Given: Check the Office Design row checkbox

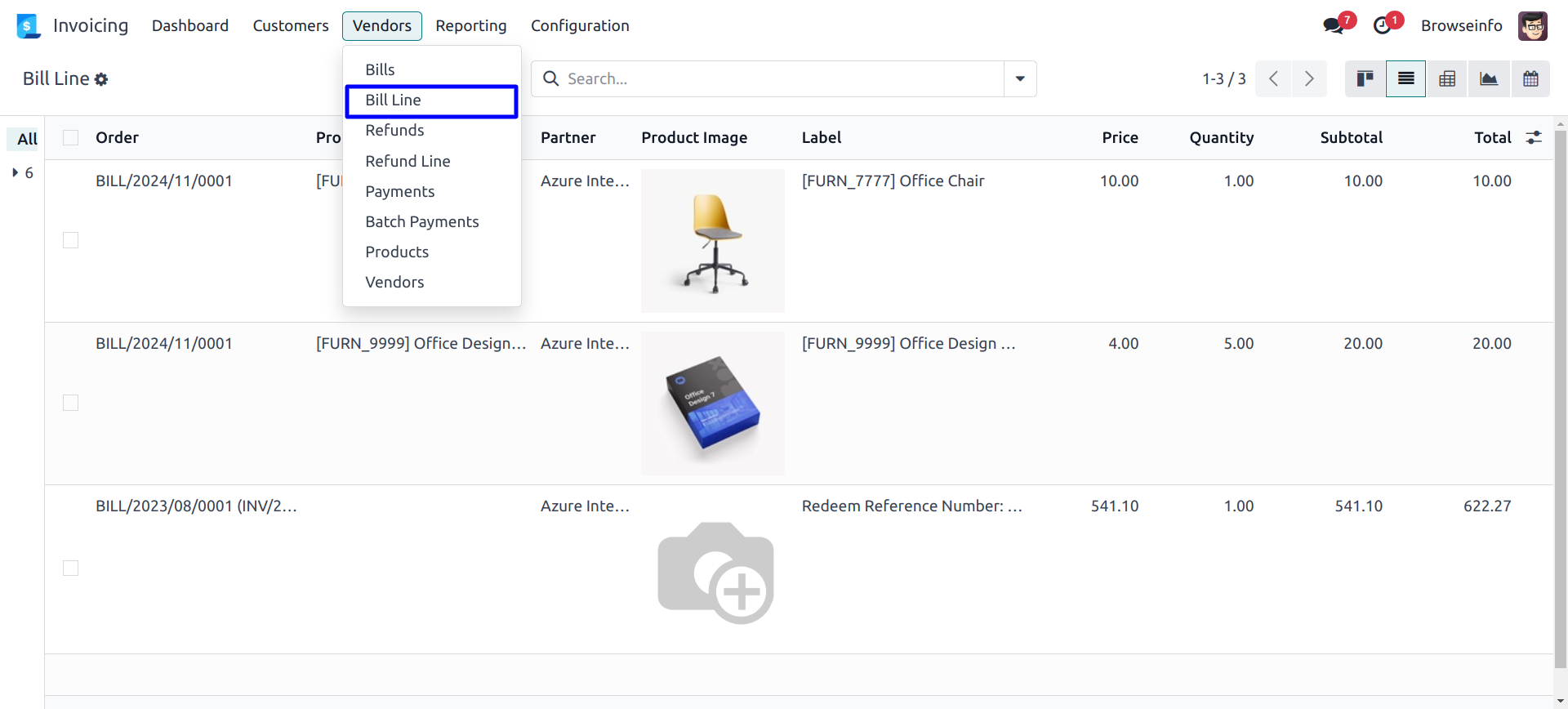Looking at the screenshot, I should 71,403.
